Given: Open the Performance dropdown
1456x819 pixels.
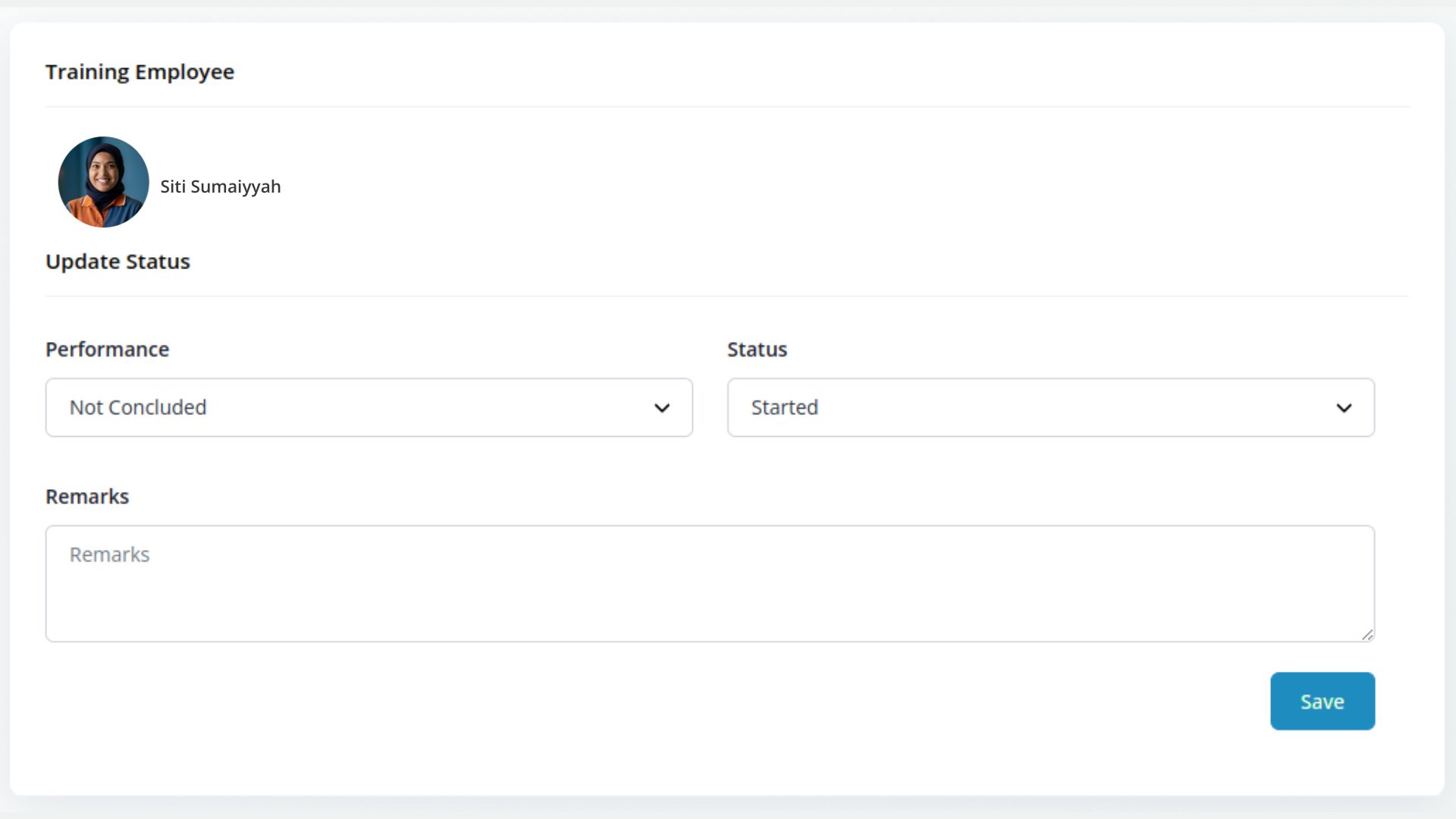Looking at the screenshot, I should pos(369,407).
